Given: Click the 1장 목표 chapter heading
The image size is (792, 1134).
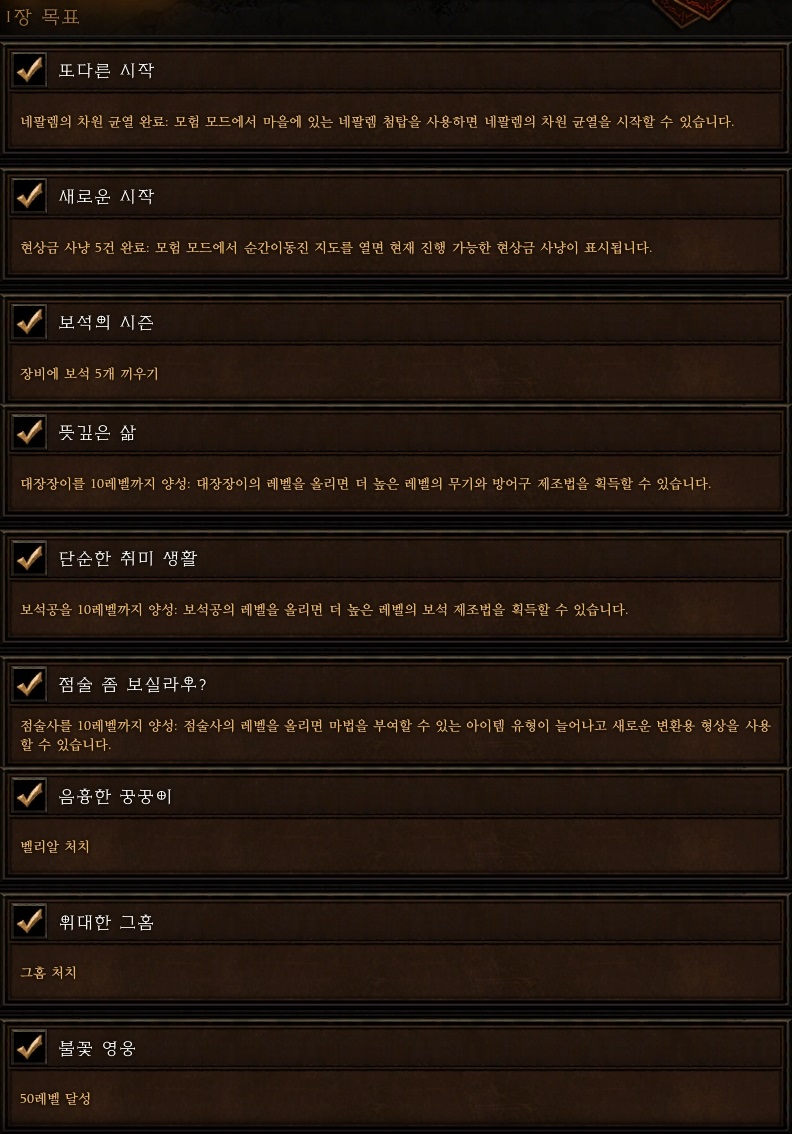Looking at the screenshot, I should 42,17.
